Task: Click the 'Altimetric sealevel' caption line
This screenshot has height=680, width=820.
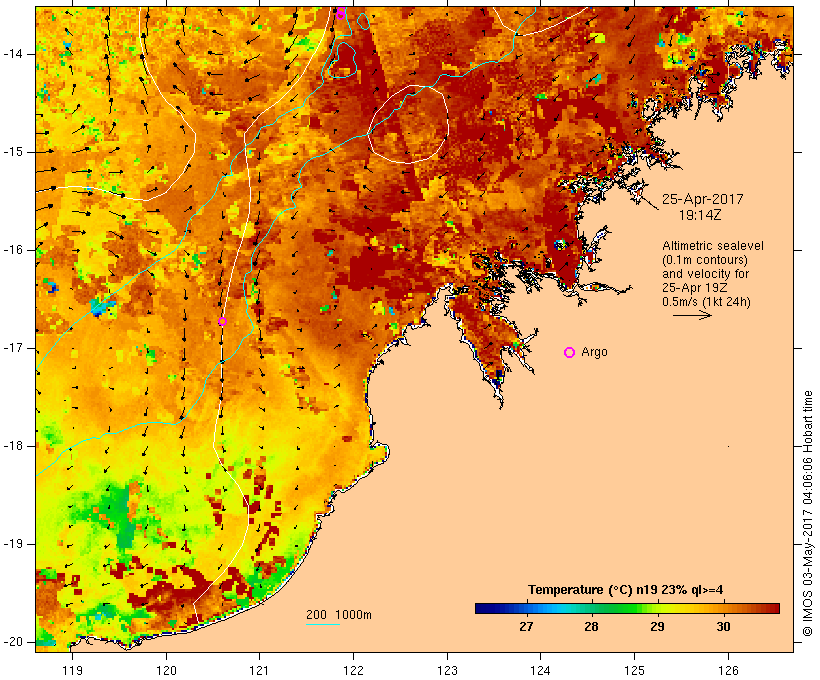Action: click(713, 246)
